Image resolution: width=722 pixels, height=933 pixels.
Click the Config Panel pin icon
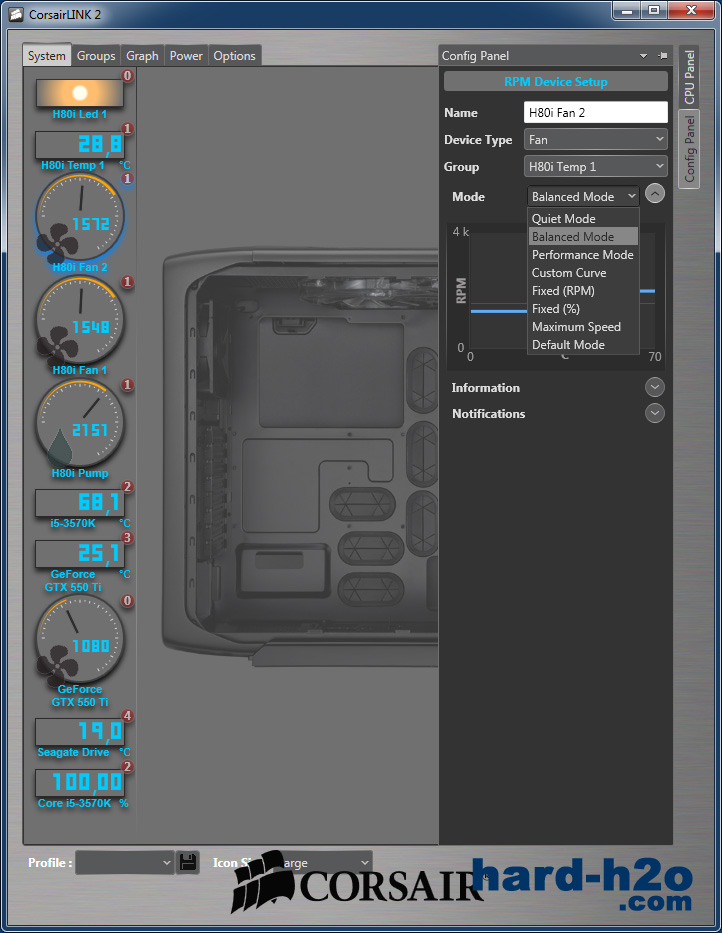(662, 55)
